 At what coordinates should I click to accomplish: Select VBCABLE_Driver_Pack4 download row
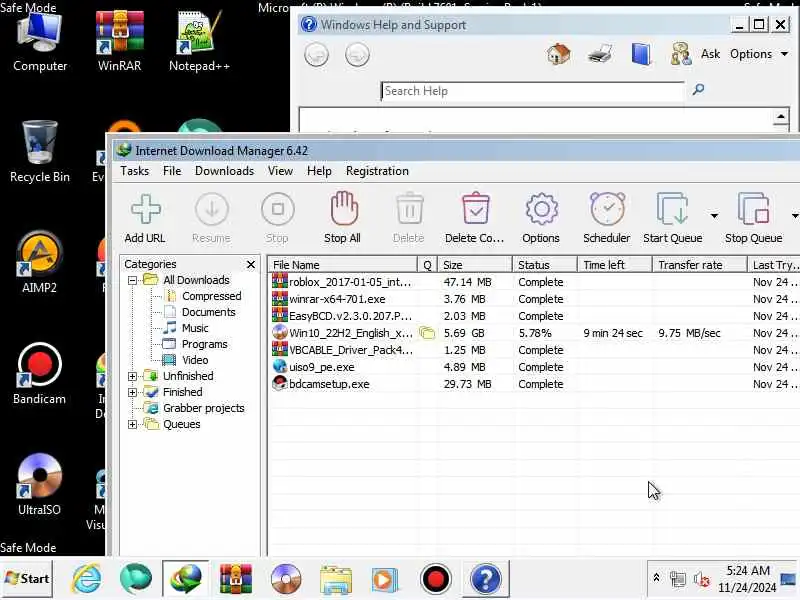[533, 350]
